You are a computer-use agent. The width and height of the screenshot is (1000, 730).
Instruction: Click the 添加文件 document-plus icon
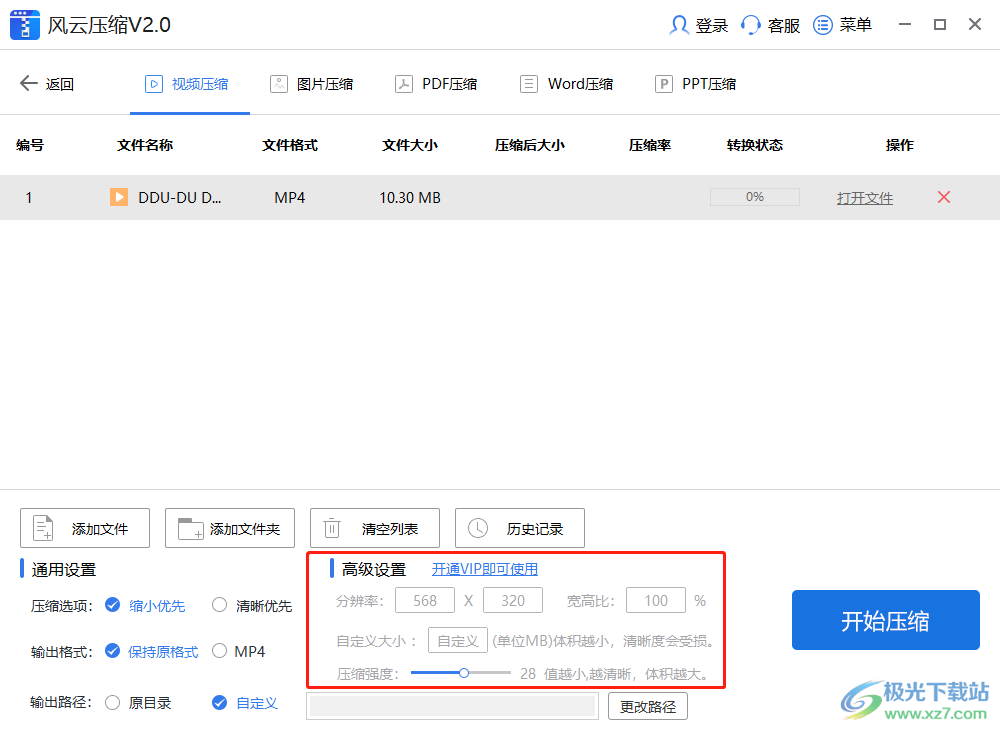43,528
